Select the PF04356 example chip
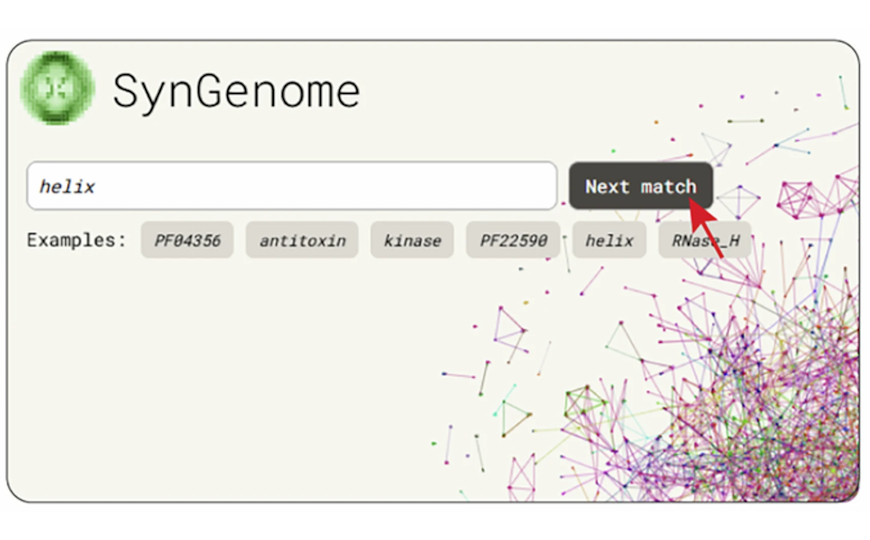Image resolution: width=870 pixels, height=540 pixels. click(187, 241)
